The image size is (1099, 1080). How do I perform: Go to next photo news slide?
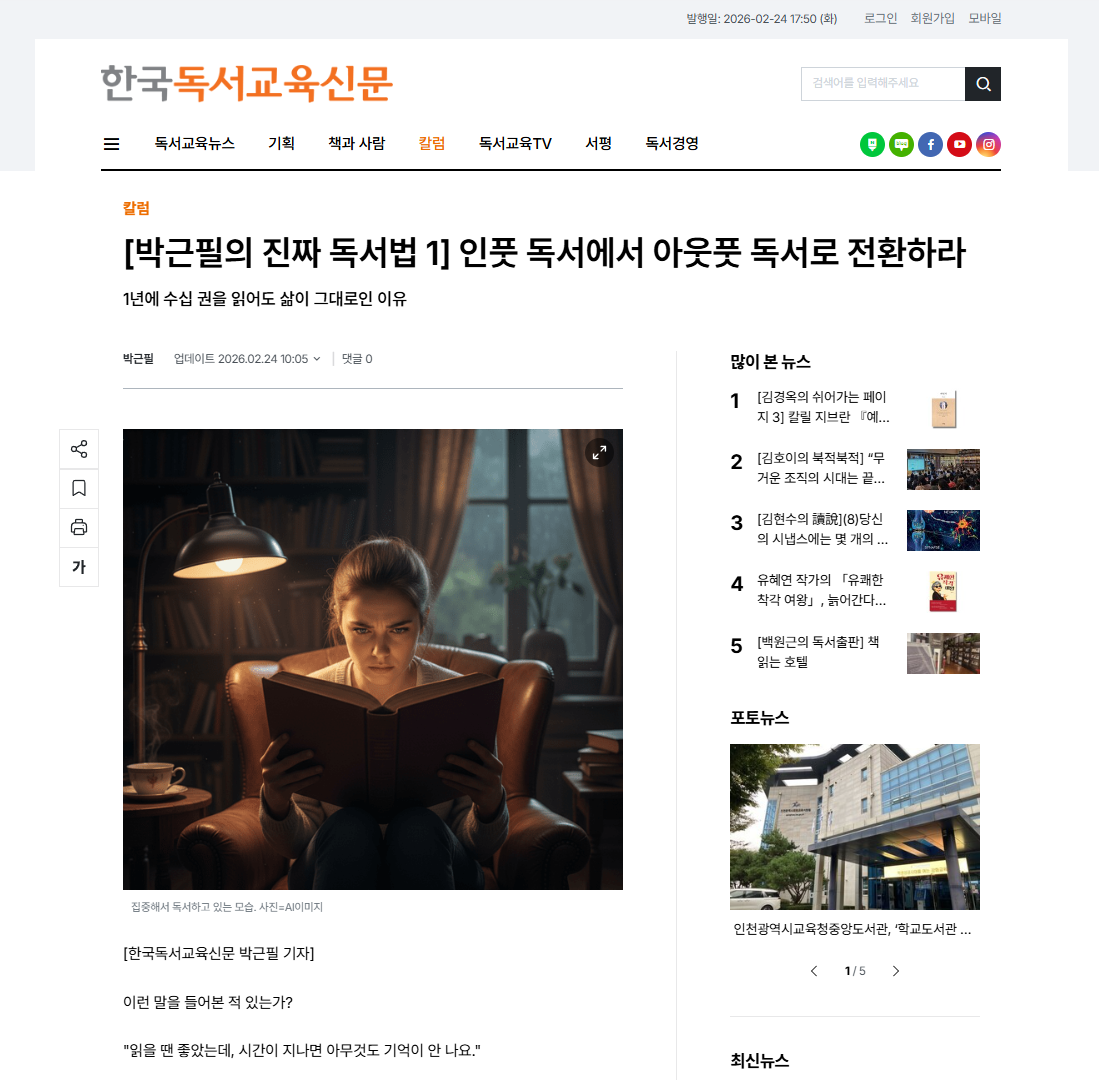[896, 971]
